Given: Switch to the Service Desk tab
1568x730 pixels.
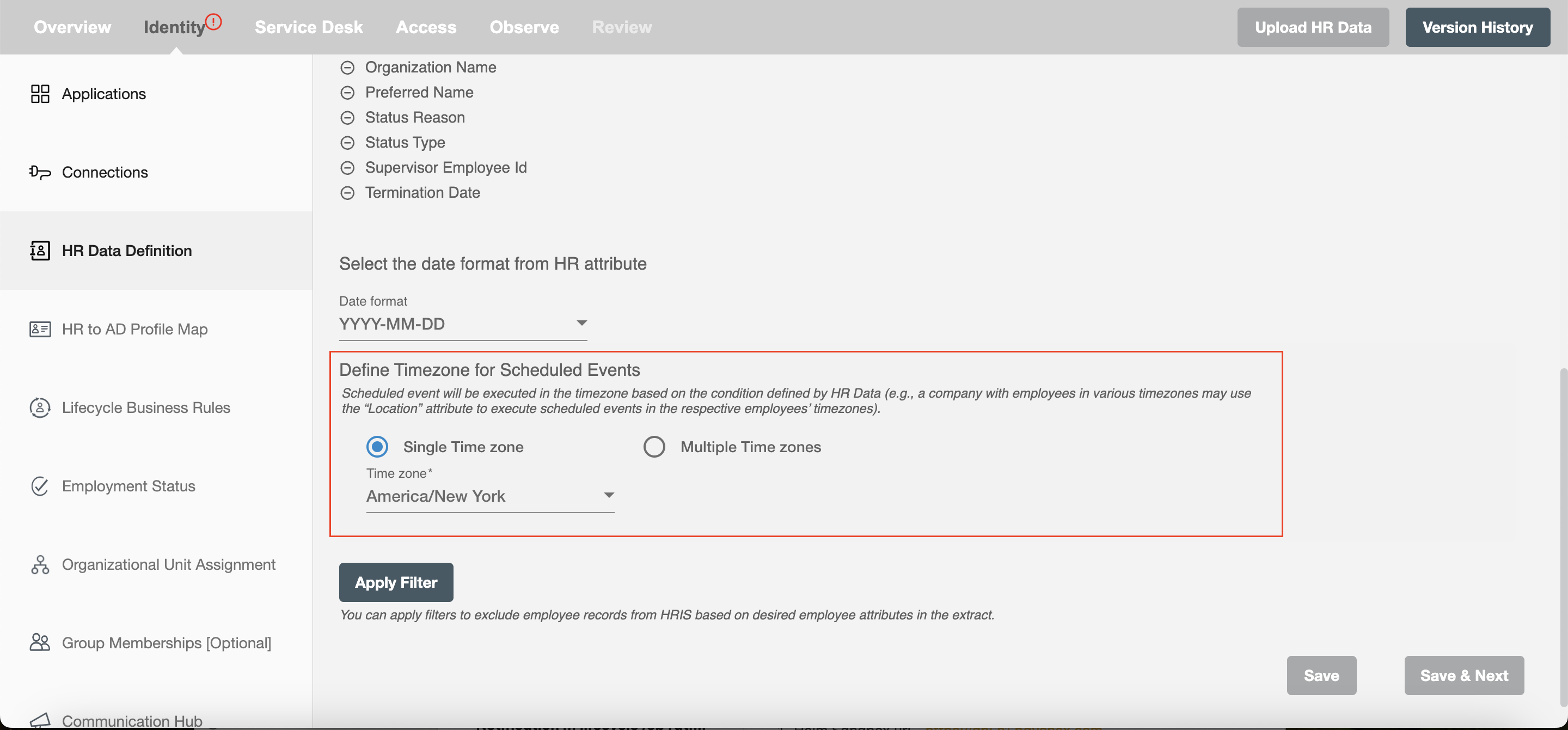Looking at the screenshot, I should (x=308, y=27).
